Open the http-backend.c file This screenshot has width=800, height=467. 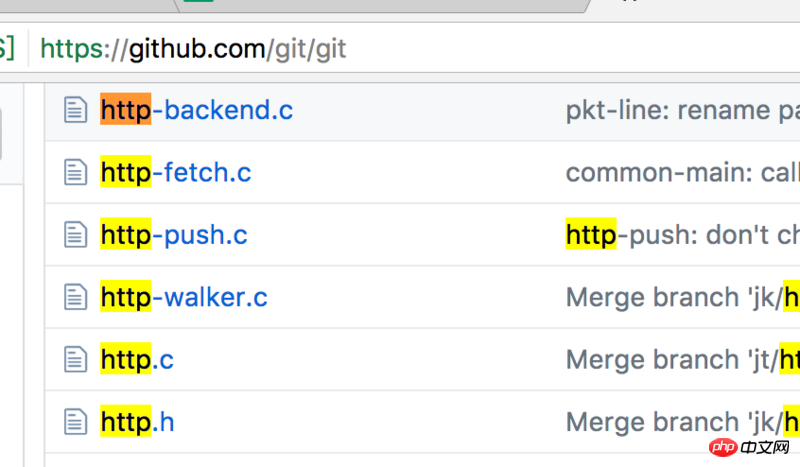(x=196, y=110)
